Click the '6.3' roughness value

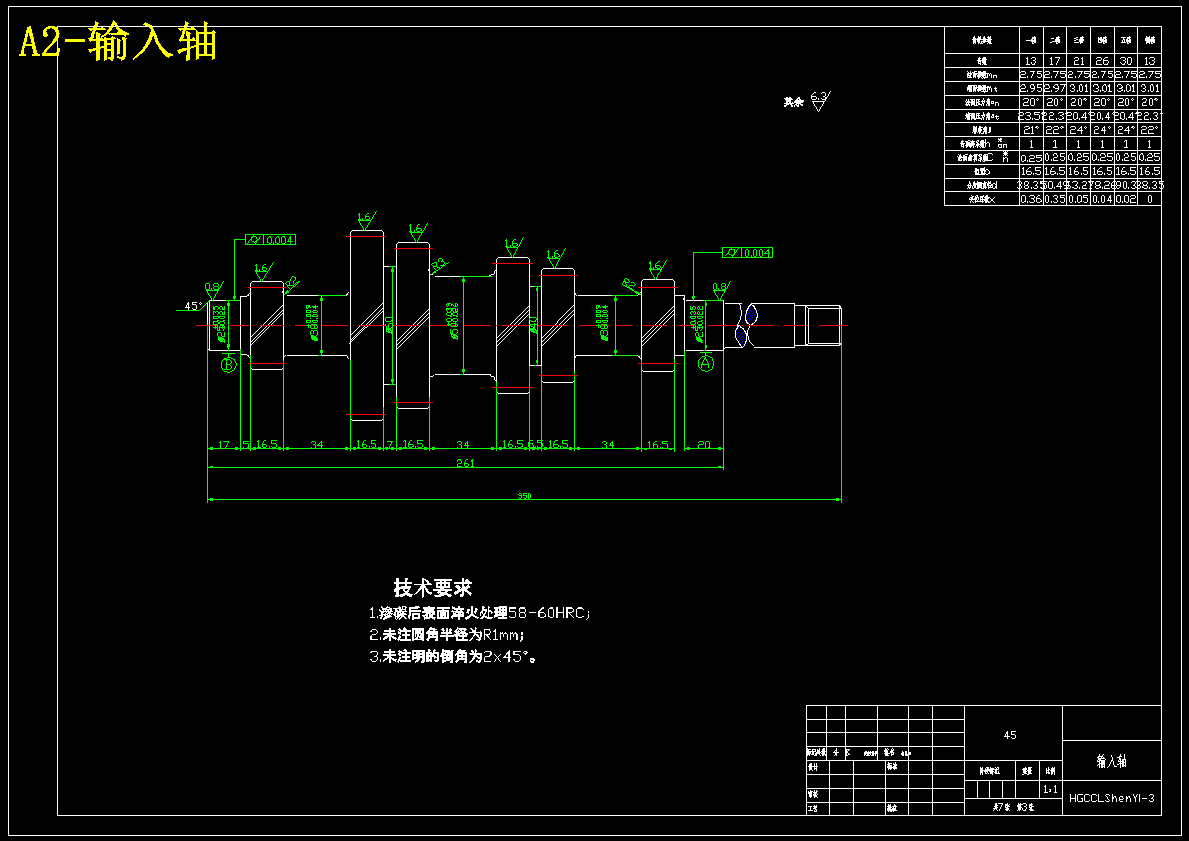[819, 96]
